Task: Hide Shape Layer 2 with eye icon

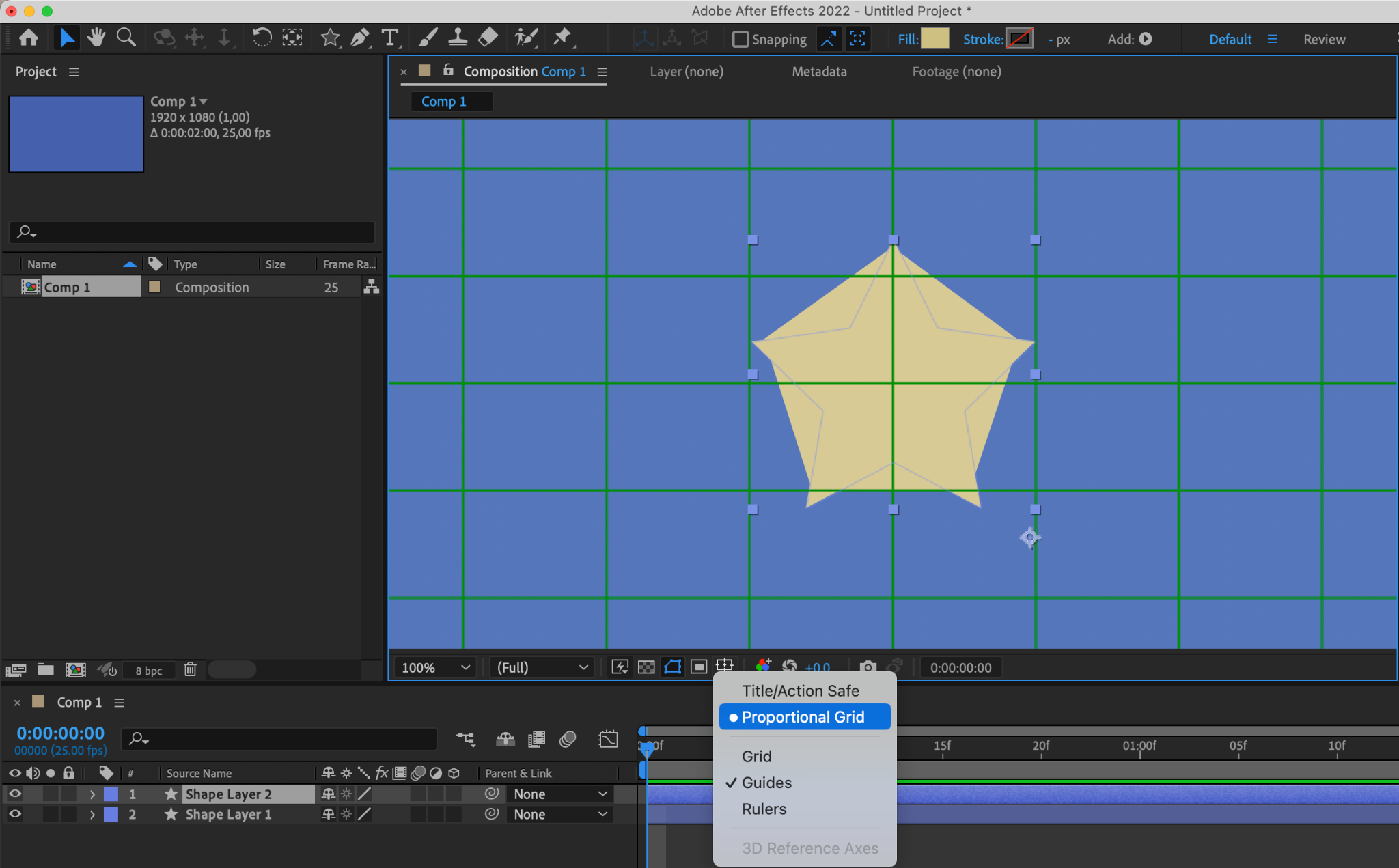Action: (x=14, y=794)
